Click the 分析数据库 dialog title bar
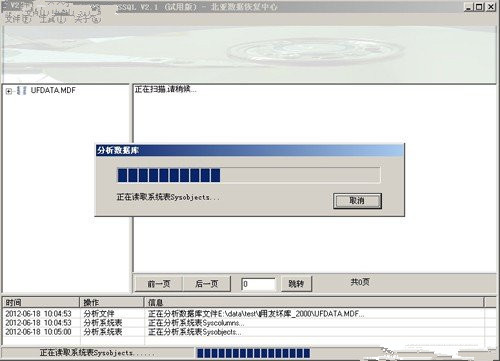Viewport: 500px width, 361px height. click(x=250, y=150)
